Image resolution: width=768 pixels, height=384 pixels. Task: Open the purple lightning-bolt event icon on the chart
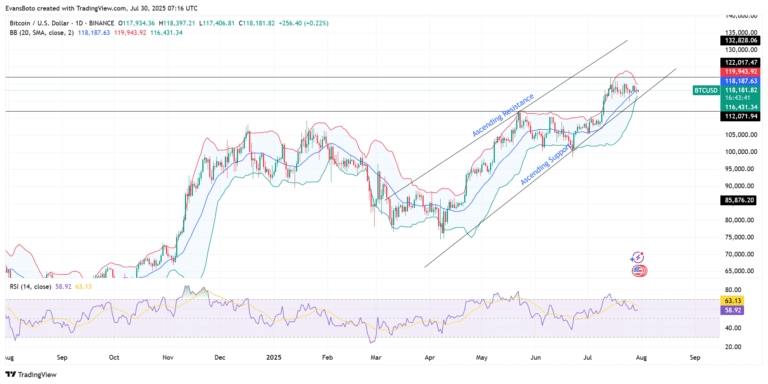[638, 258]
